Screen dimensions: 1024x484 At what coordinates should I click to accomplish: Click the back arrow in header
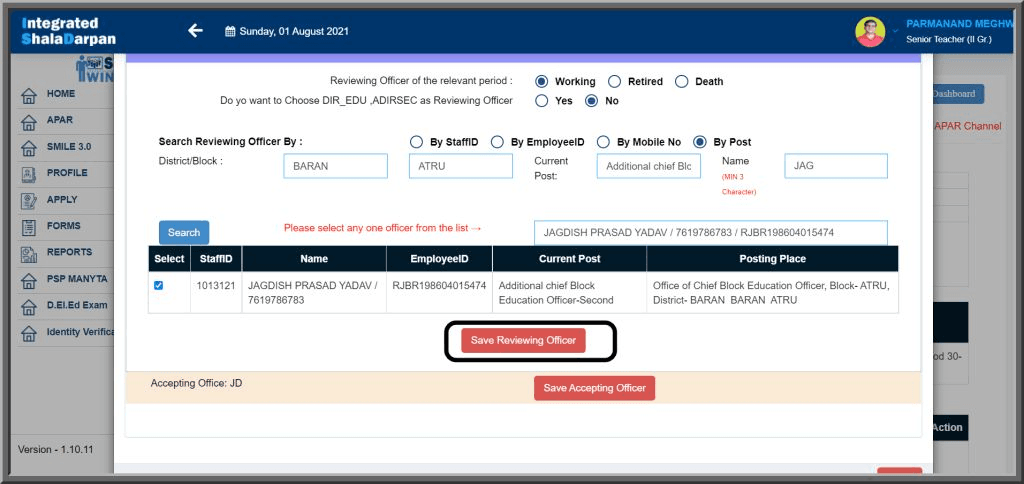click(195, 31)
